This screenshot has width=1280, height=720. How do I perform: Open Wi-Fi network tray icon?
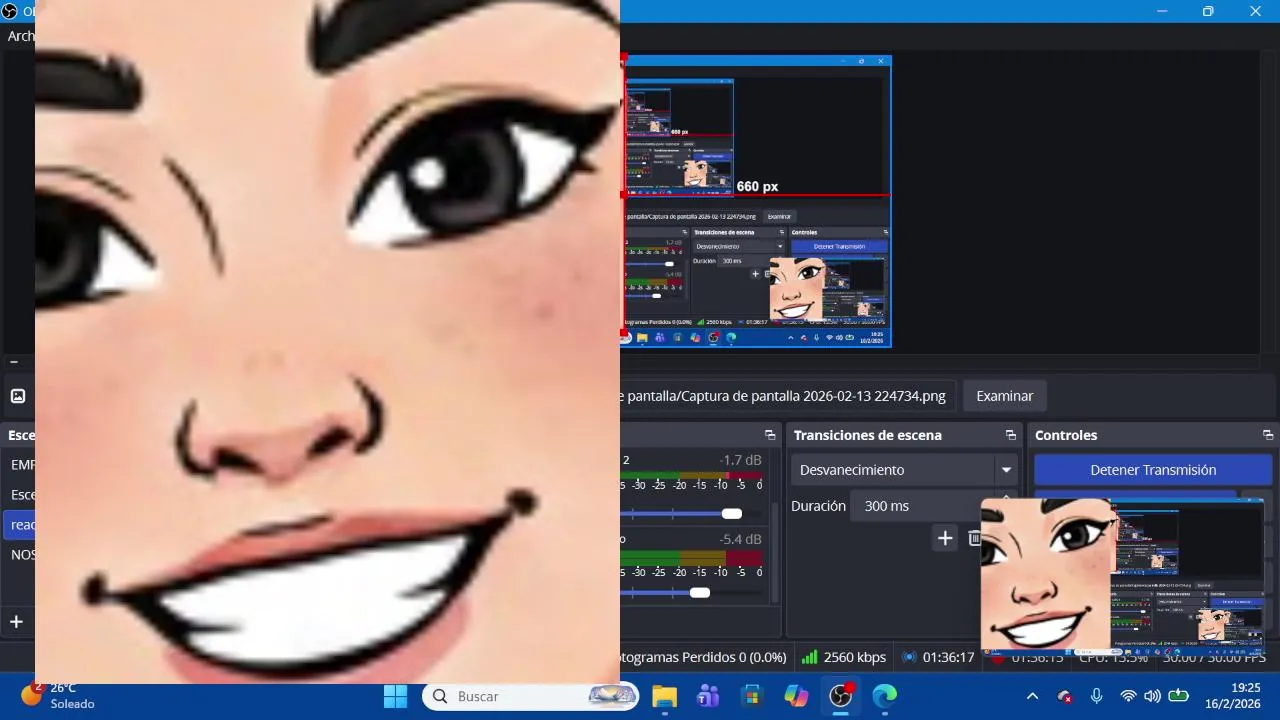click(1128, 696)
